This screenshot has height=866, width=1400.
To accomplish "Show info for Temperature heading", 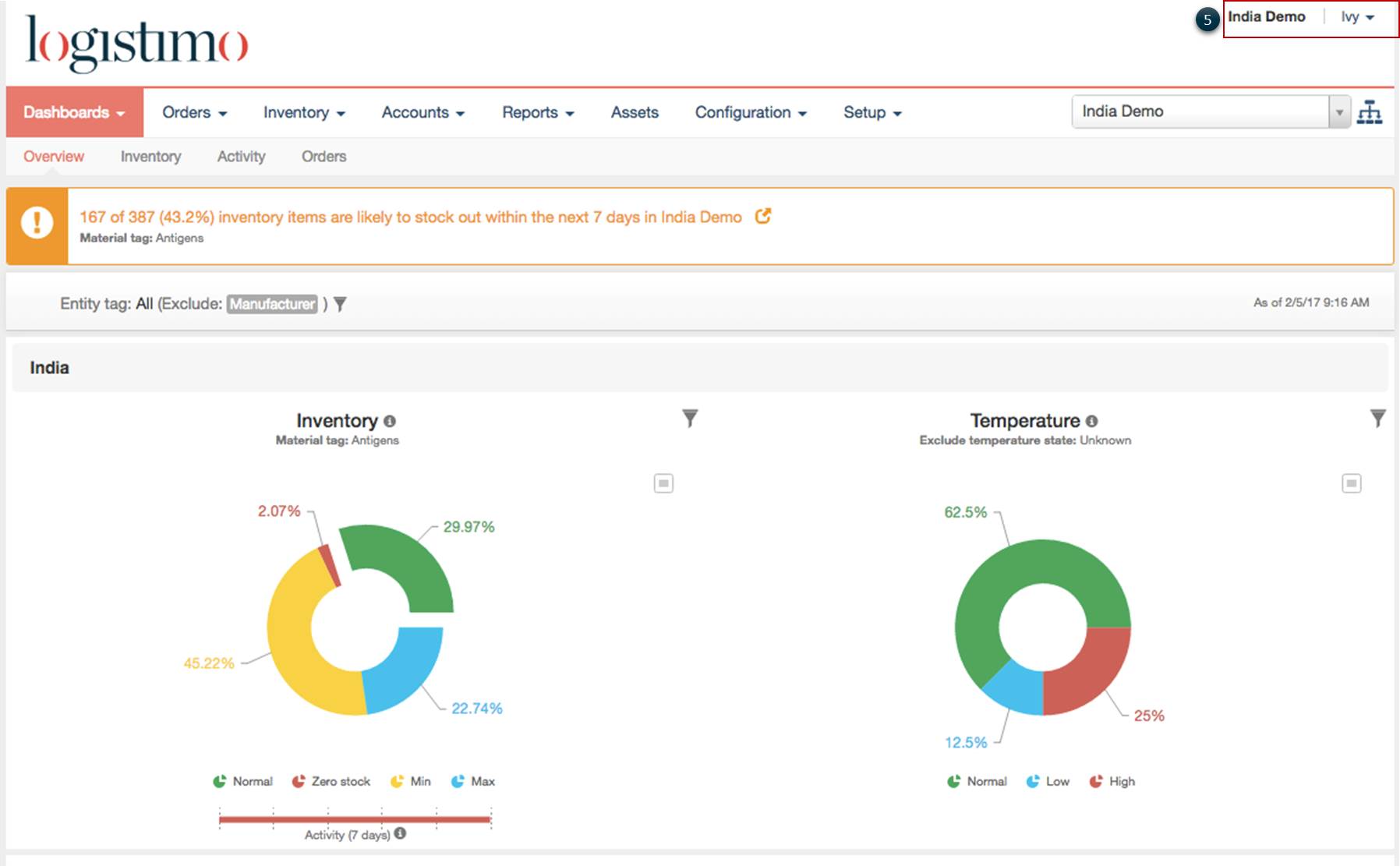I will [x=1091, y=421].
